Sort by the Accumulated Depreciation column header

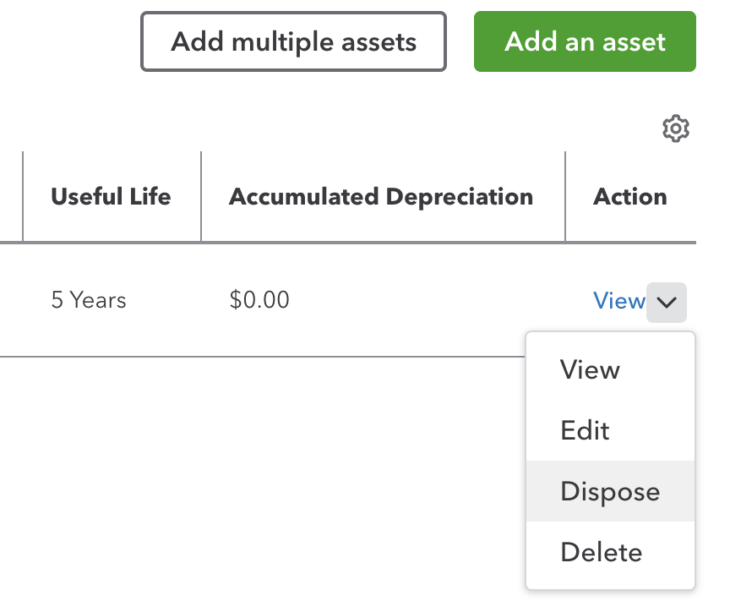381,196
